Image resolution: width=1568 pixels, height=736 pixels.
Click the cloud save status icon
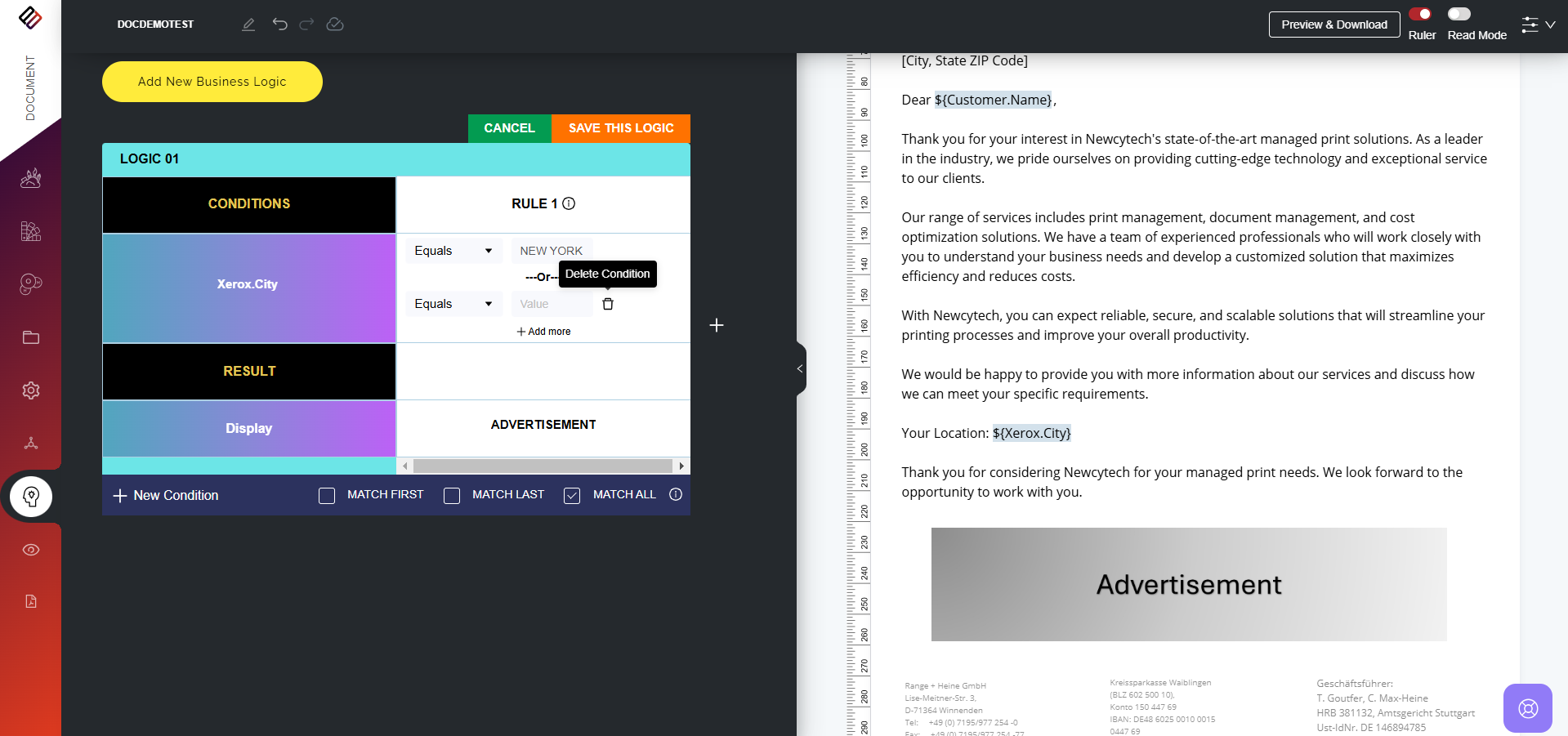click(335, 25)
